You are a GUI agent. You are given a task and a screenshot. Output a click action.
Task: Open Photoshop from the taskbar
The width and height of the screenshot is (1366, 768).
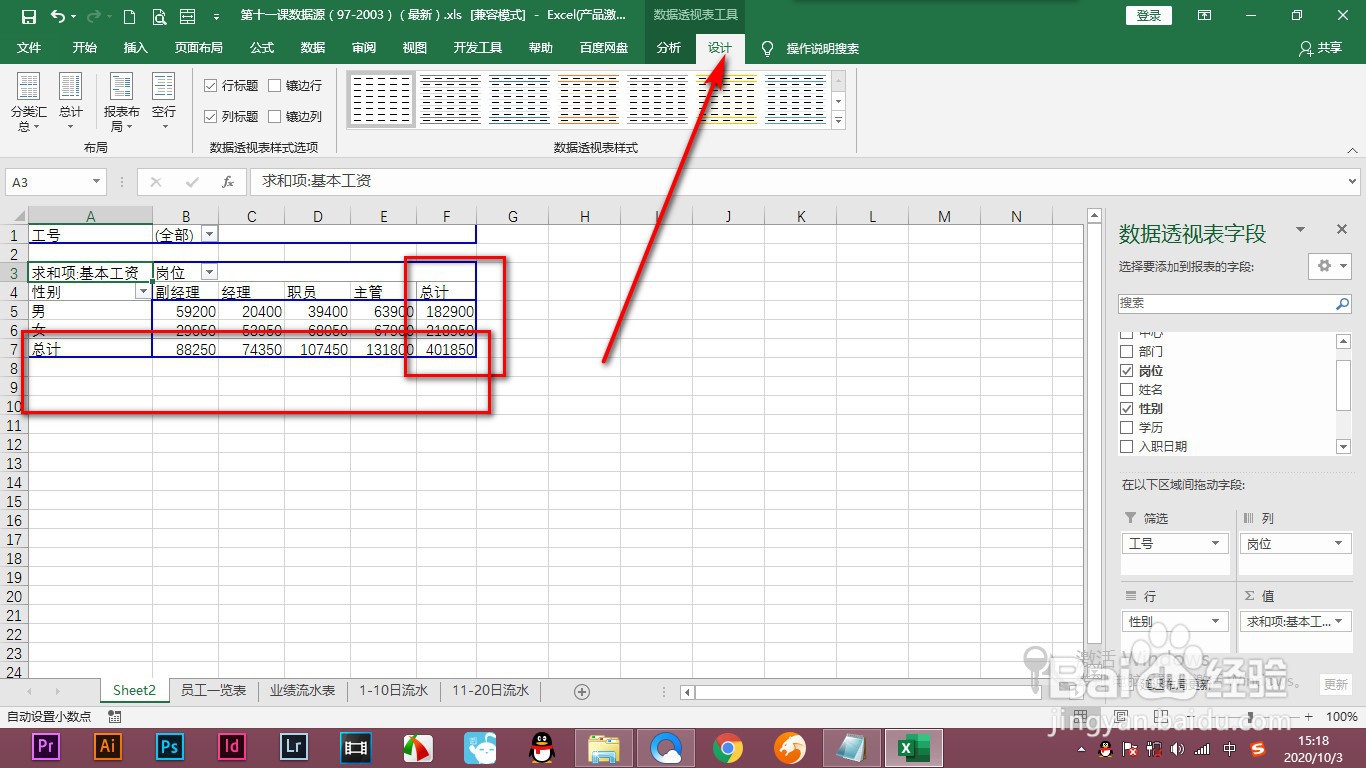[170, 747]
